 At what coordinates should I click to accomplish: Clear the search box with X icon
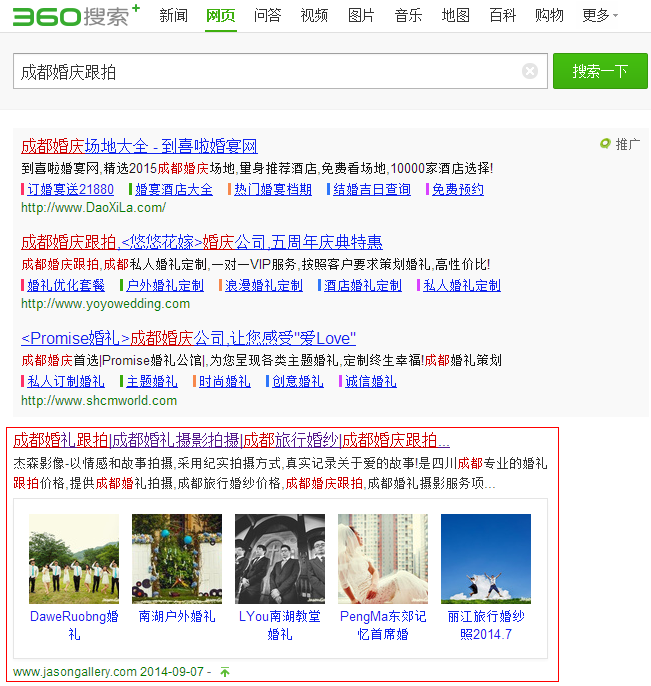[x=530, y=71]
